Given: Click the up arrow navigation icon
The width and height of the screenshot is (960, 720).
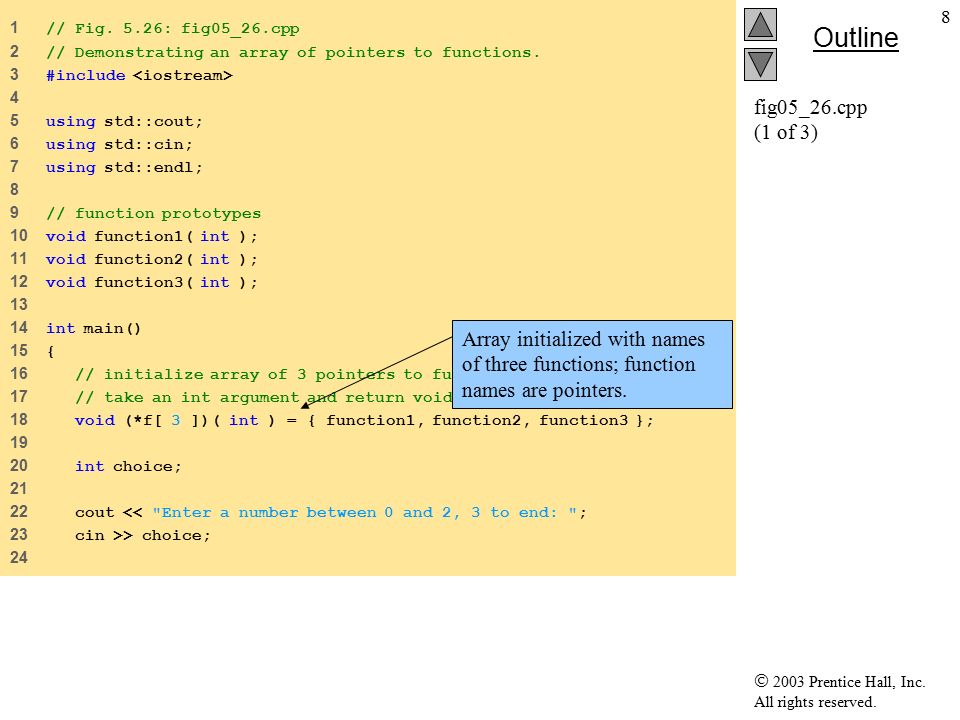Looking at the screenshot, I should (x=760, y=24).
